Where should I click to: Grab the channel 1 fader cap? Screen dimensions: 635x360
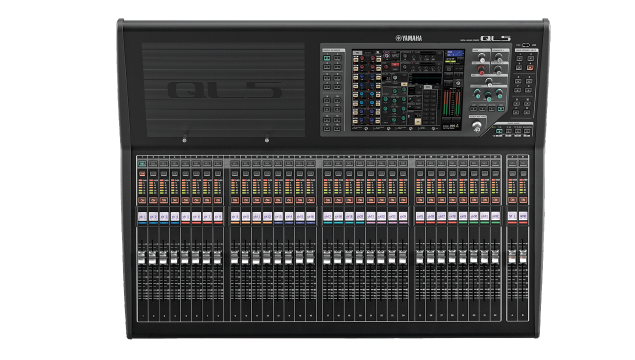point(142,258)
